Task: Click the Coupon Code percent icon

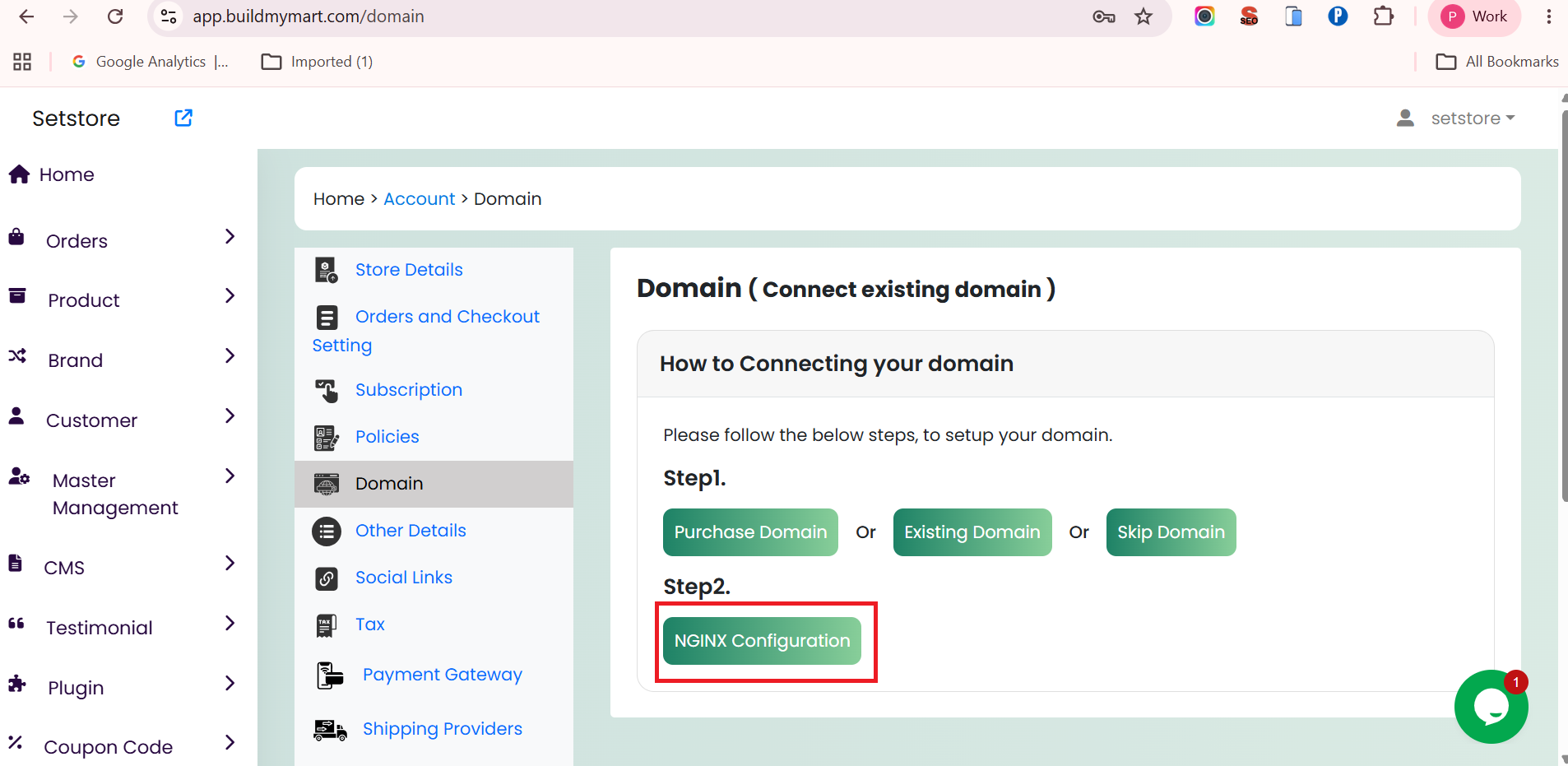Action: pyautogui.click(x=15, y=742)
